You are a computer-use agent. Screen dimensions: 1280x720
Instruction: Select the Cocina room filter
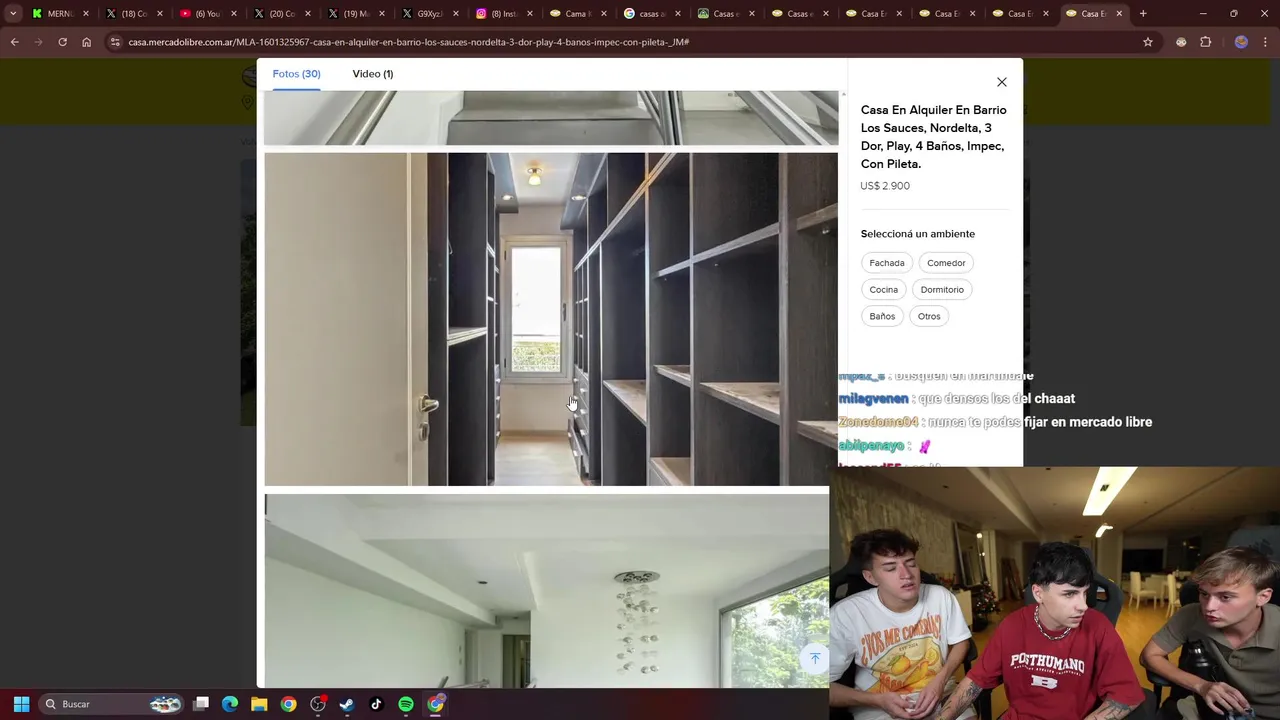[x=883, y=290]
